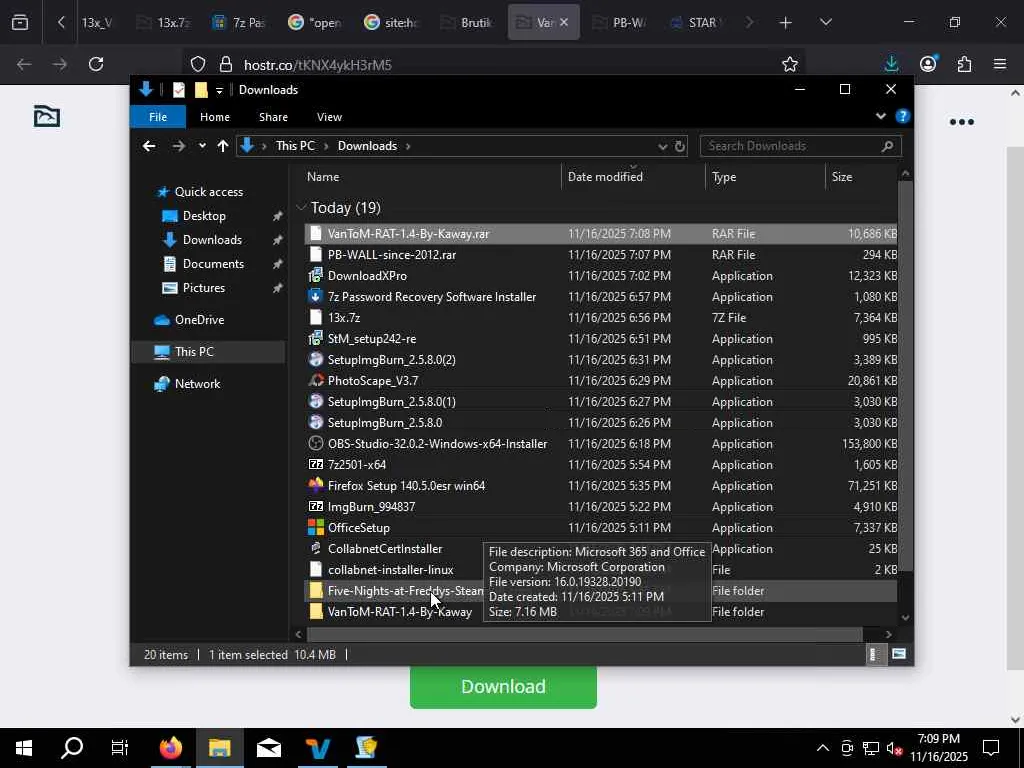Image resolution: width=1024 pixels, height=768 pixels.
Task: Reload the hostr.co page
Action: click(x=96, y=64)
